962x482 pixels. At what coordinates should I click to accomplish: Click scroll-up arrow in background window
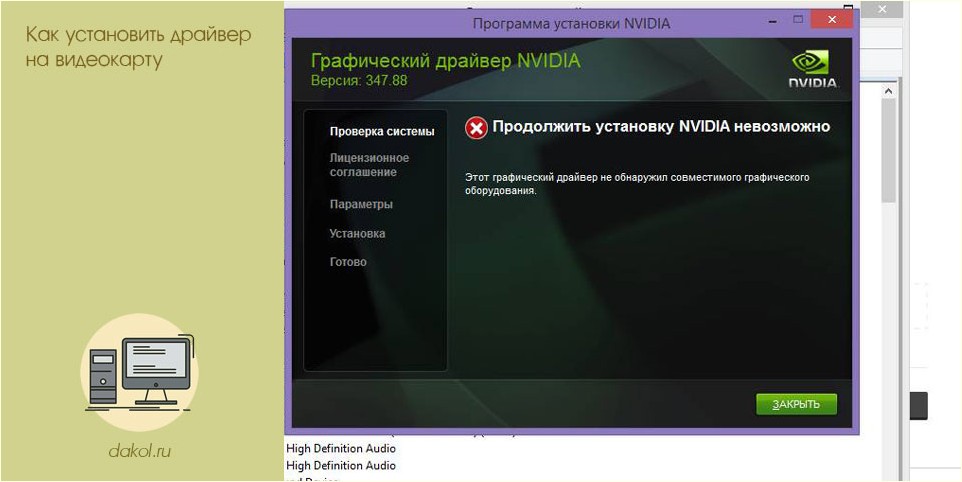(888, 91)
